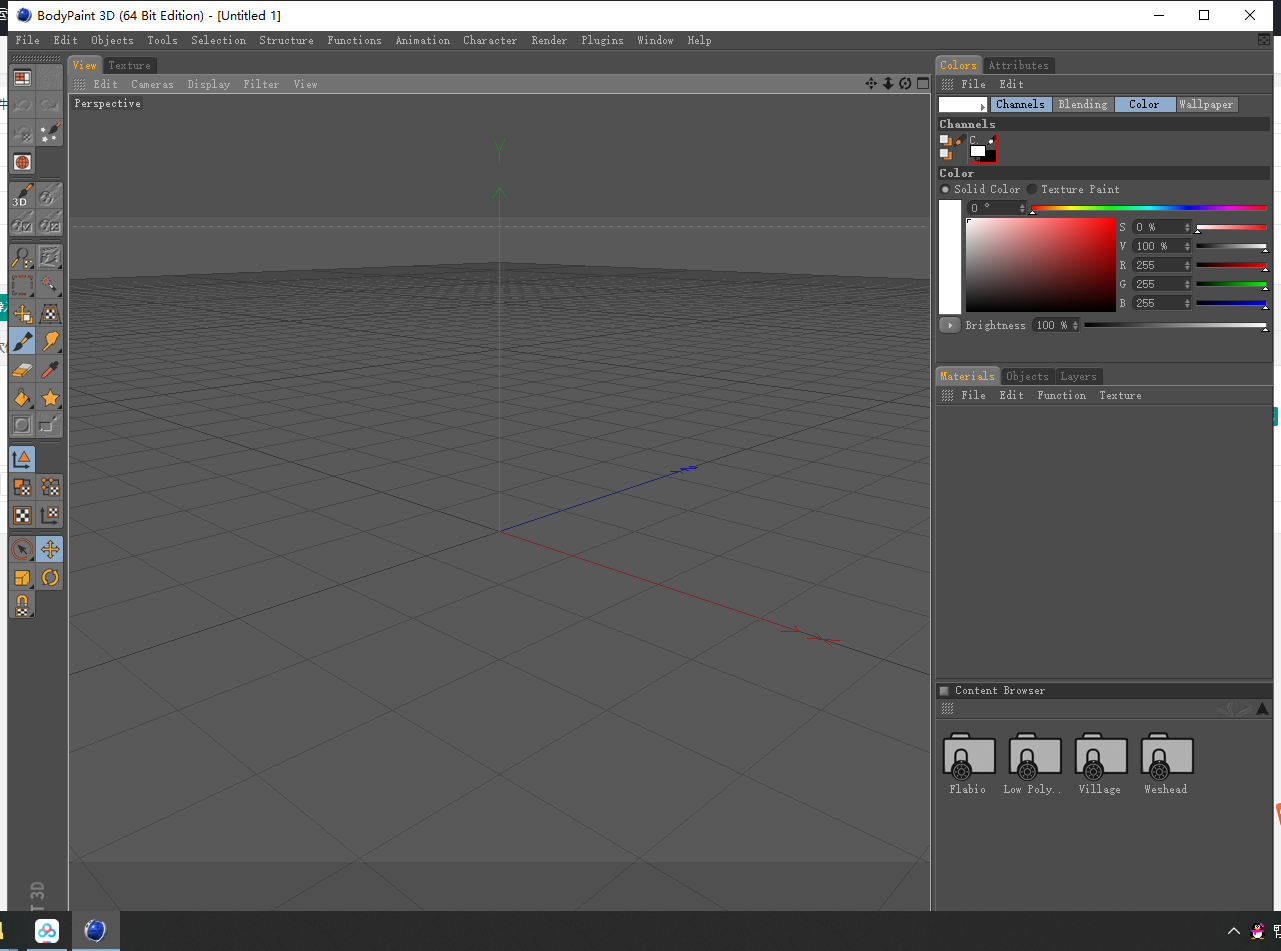Select the Transform Bitmap tool
Viewport: 1281px width, 951px height.
click(50, 313)
